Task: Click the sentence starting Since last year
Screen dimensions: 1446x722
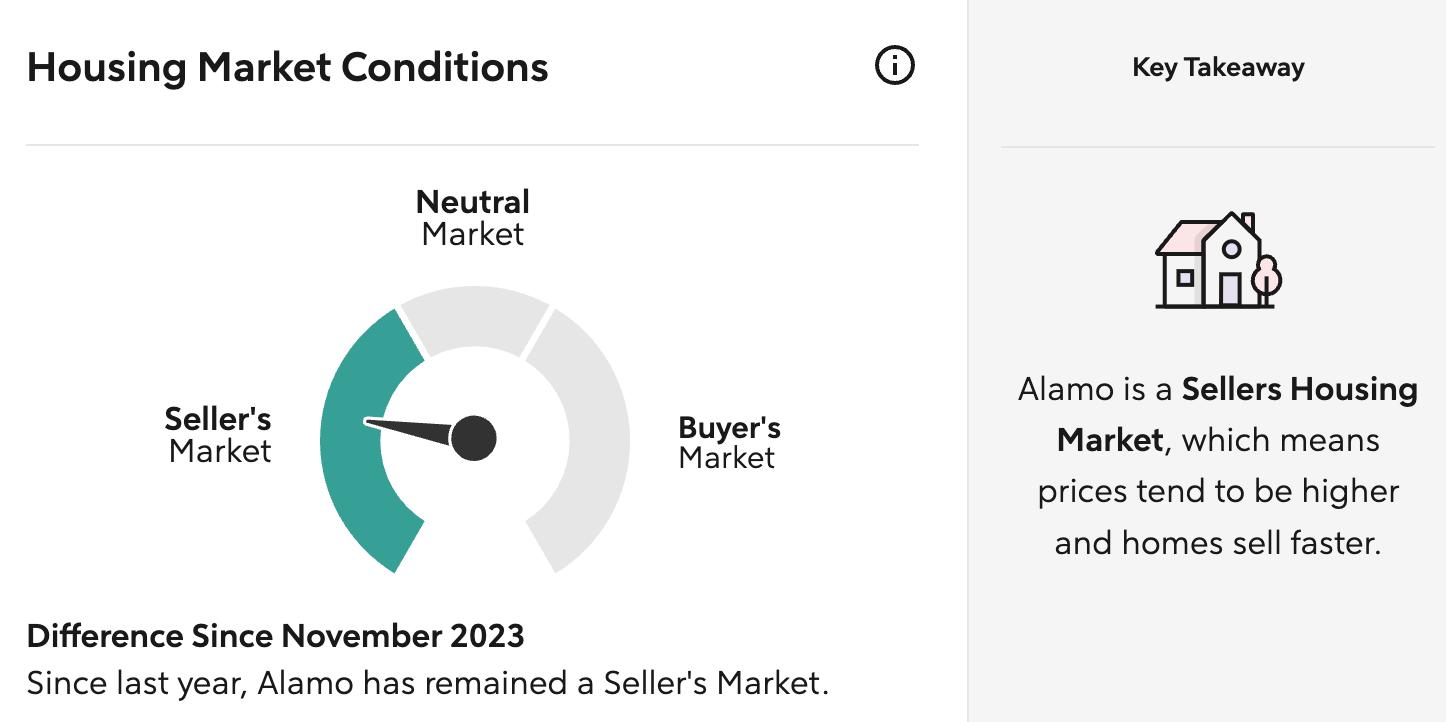Action: 427,684
